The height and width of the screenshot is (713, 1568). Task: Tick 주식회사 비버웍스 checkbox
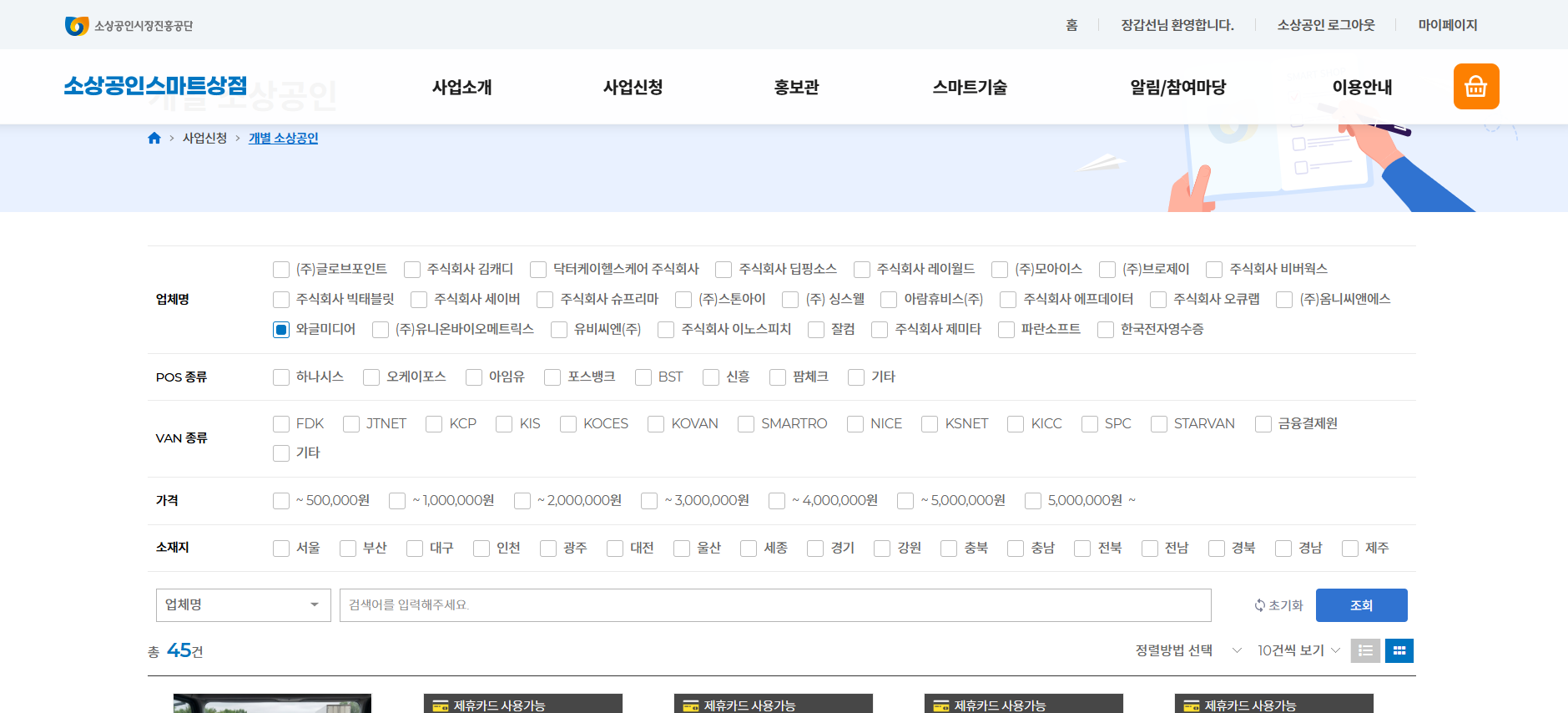1214,270
